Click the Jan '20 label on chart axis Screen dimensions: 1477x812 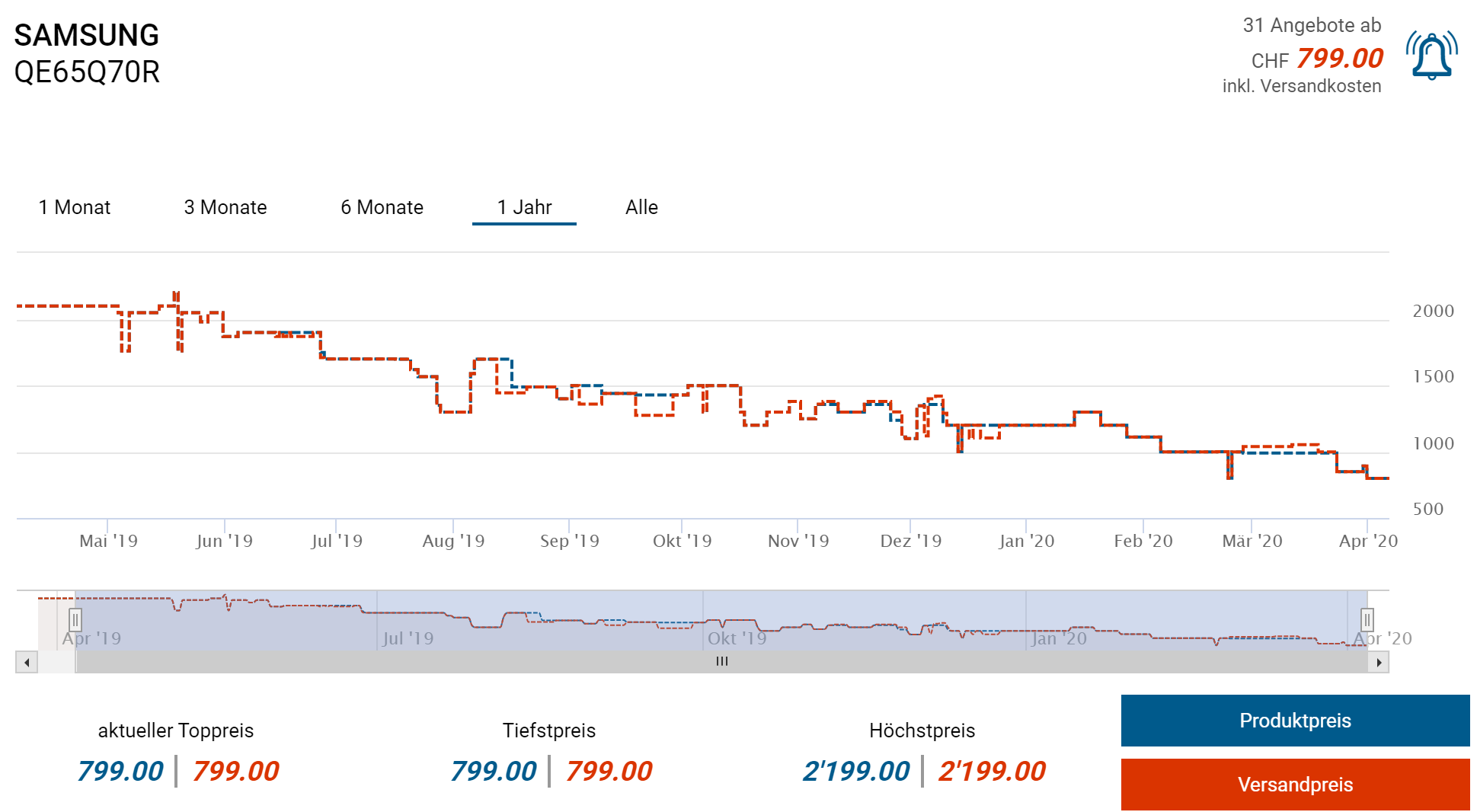pyautogui.click(x=1026, y=541)
